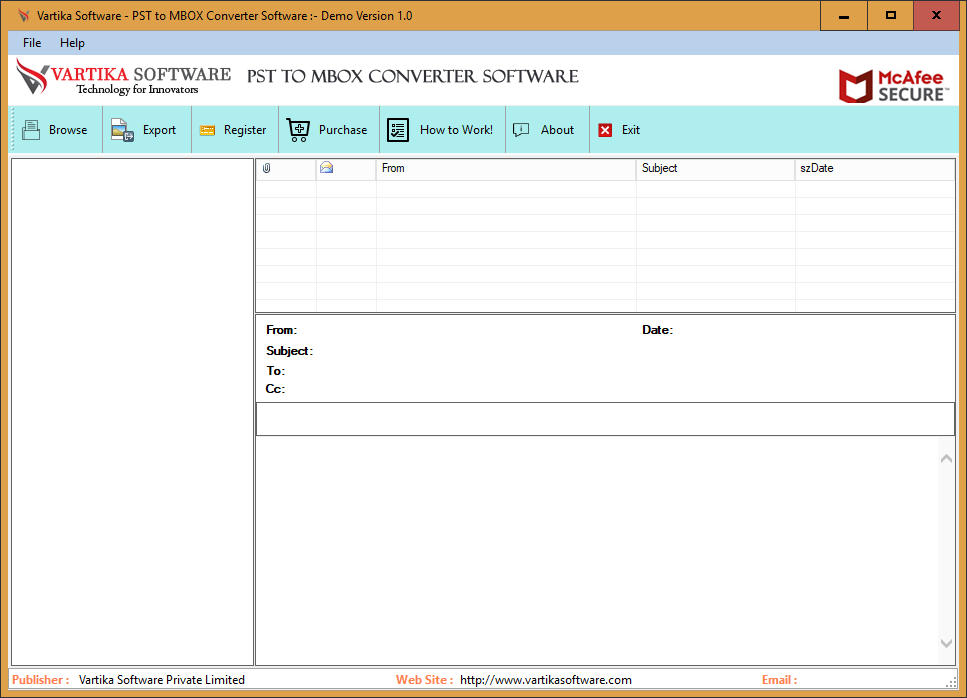The width and height of the screenshot is (967, 698).
Task: Click the 'From:' label in preview header
Action: click(x=281, y=330)
